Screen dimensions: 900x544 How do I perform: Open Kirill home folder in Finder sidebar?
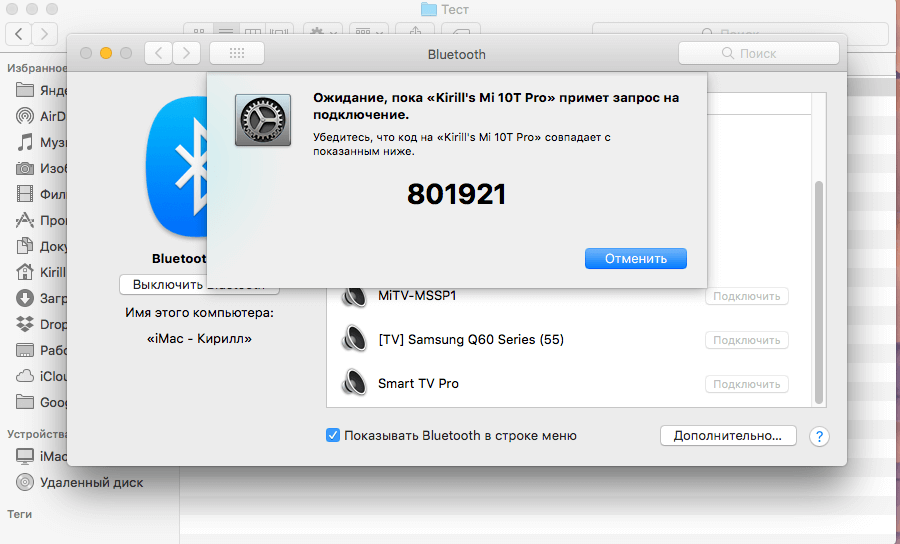[x=40, y=272]
